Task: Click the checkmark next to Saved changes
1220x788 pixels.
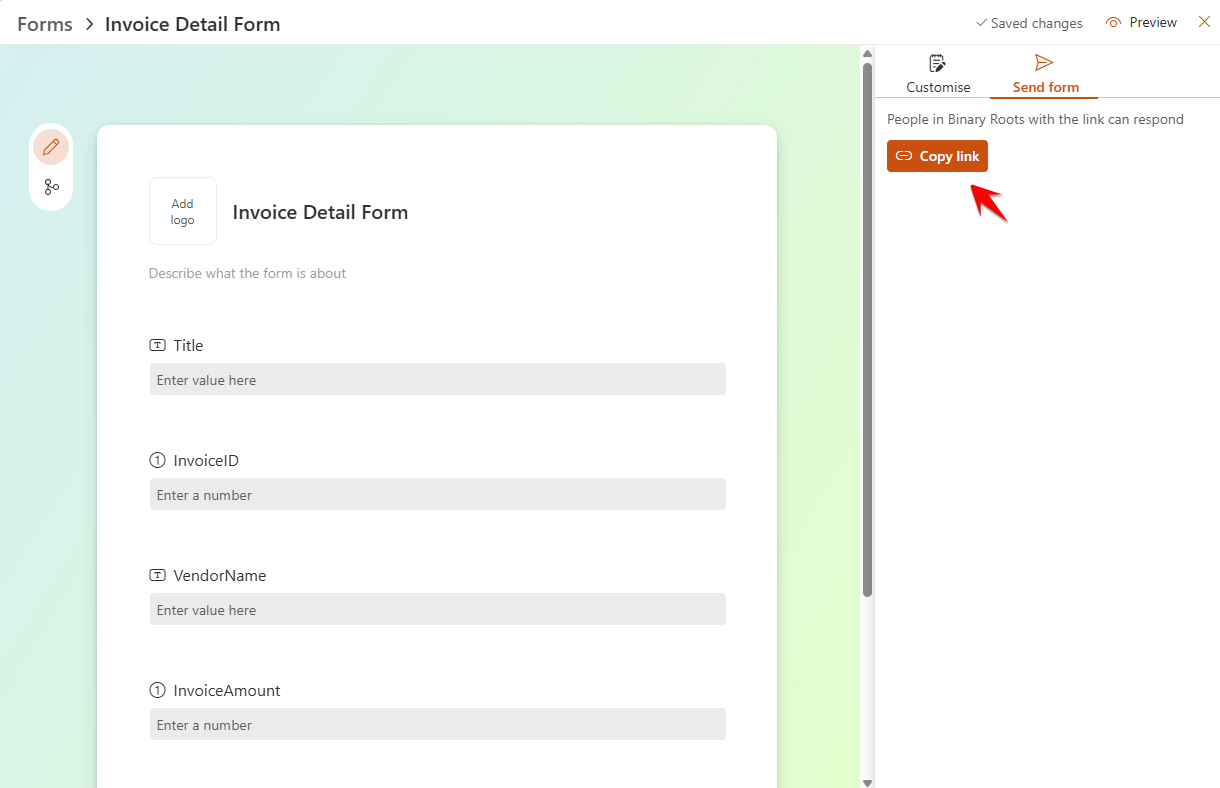Action: pyautogui.click(x=981, y=23)
